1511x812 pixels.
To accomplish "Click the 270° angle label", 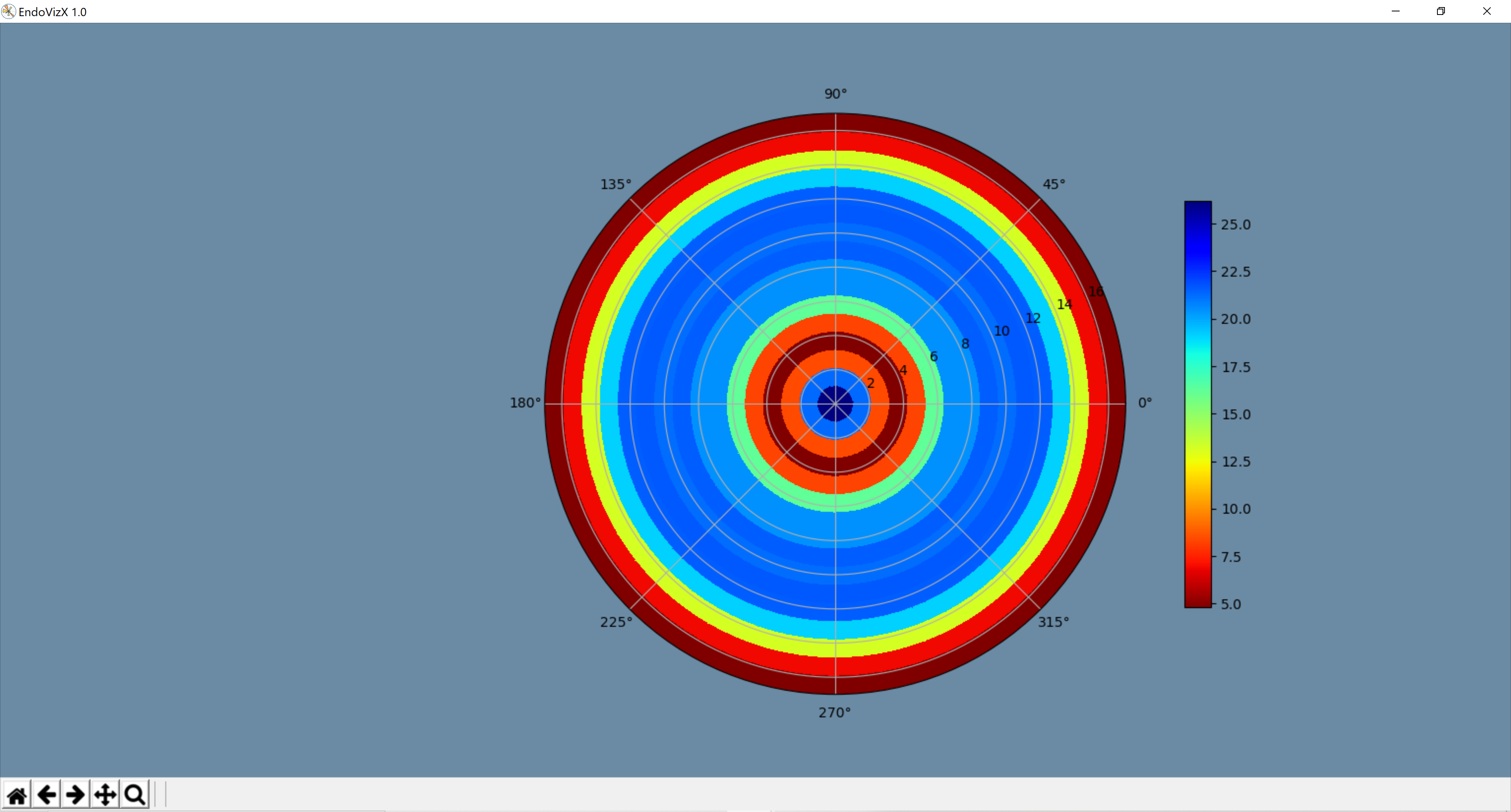I will pyautogui.click(x=835, y=712).
